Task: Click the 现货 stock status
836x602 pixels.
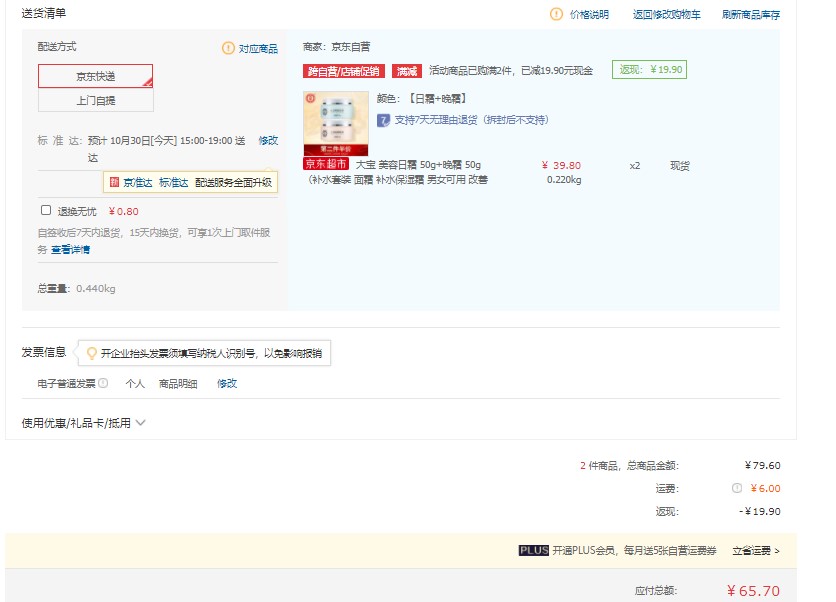Action: pyautogui.click(x=680, y=166)
